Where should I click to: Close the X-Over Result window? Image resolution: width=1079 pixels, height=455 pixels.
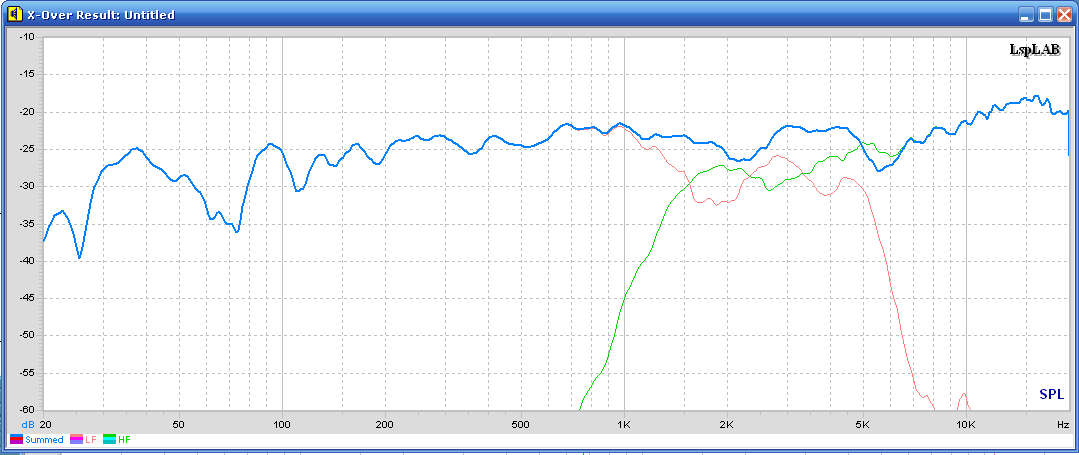tap(1064, 14)
